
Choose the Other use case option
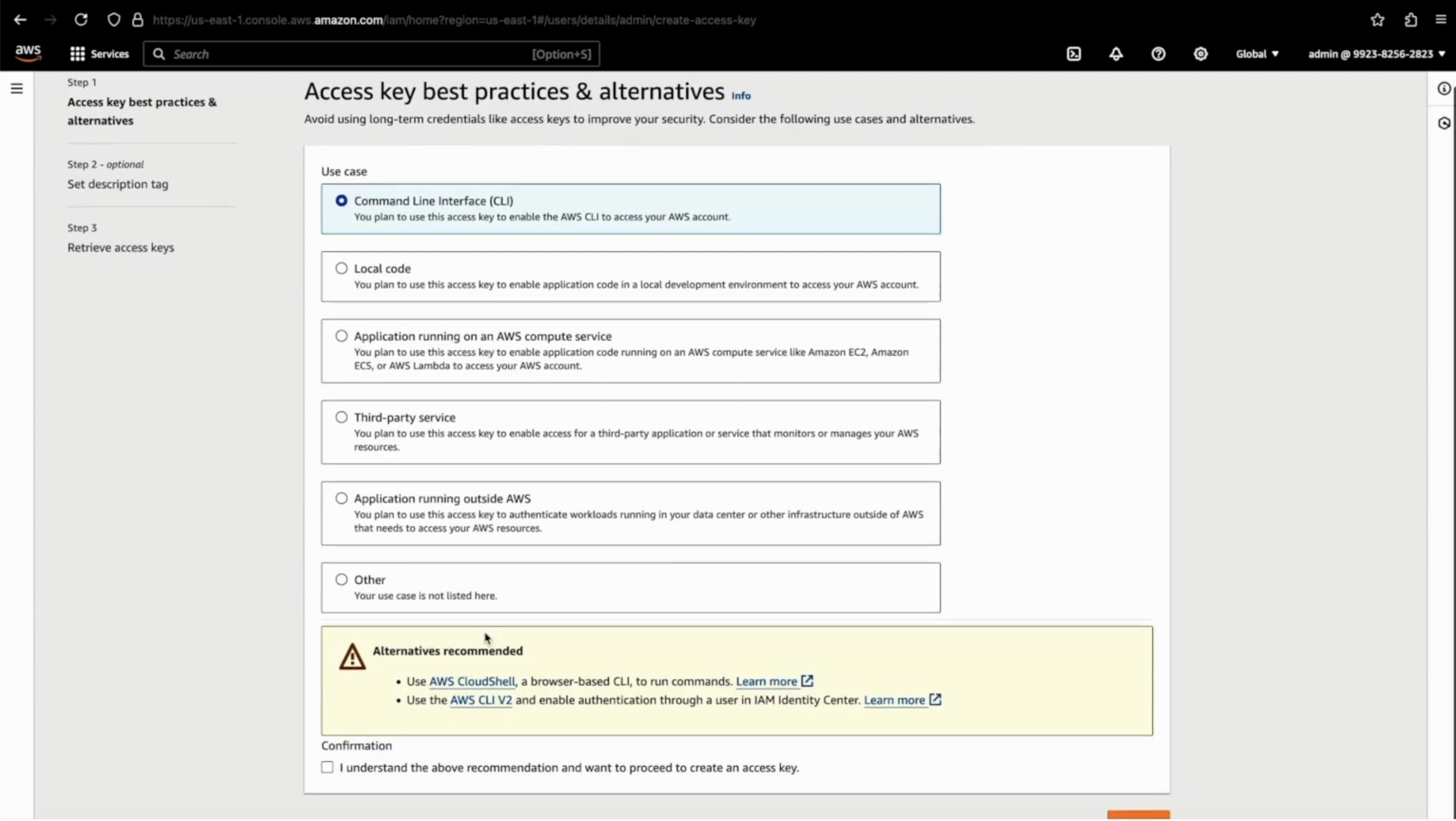(x=341, y=580)
